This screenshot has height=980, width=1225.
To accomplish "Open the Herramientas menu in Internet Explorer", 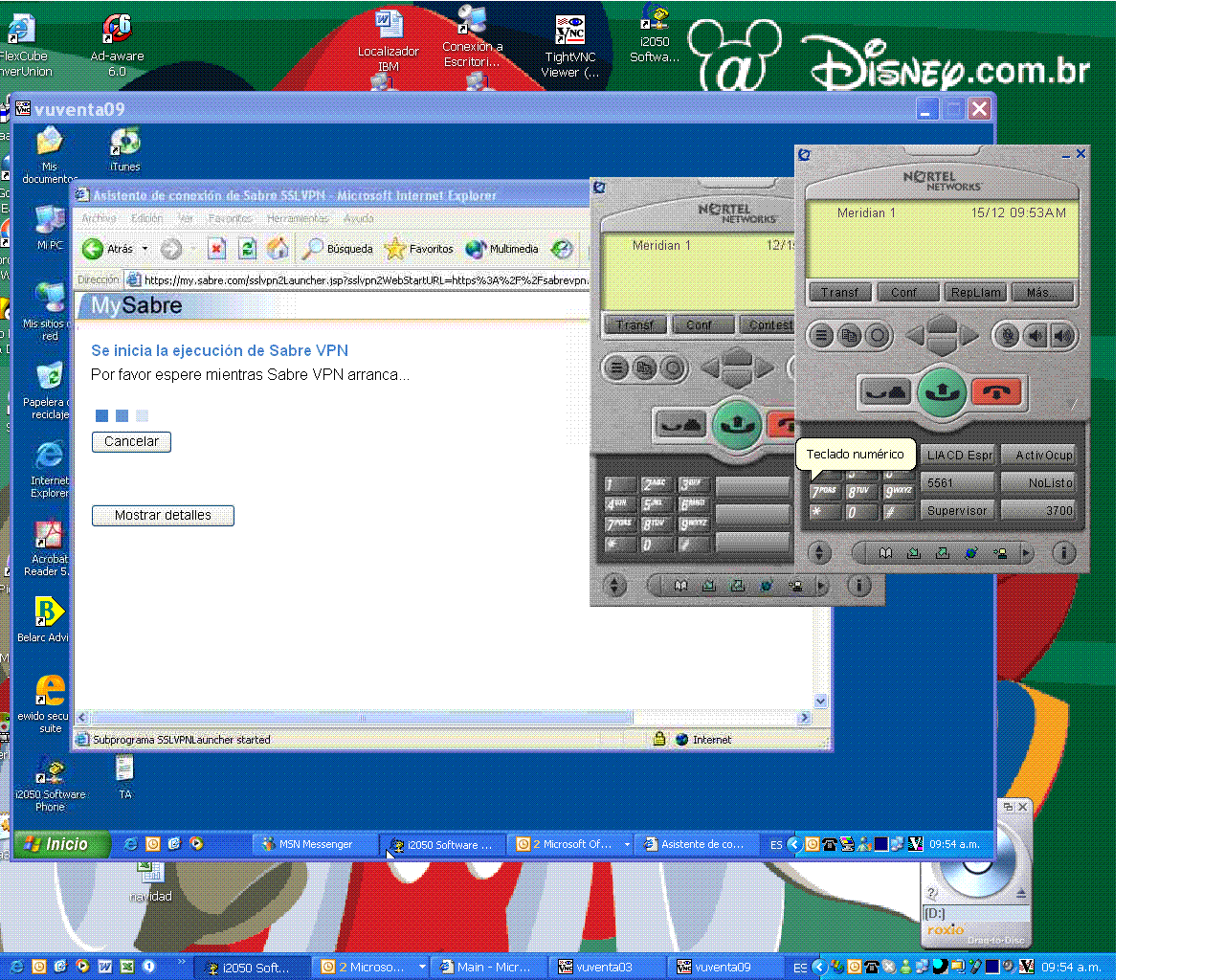I will point(298,219).
